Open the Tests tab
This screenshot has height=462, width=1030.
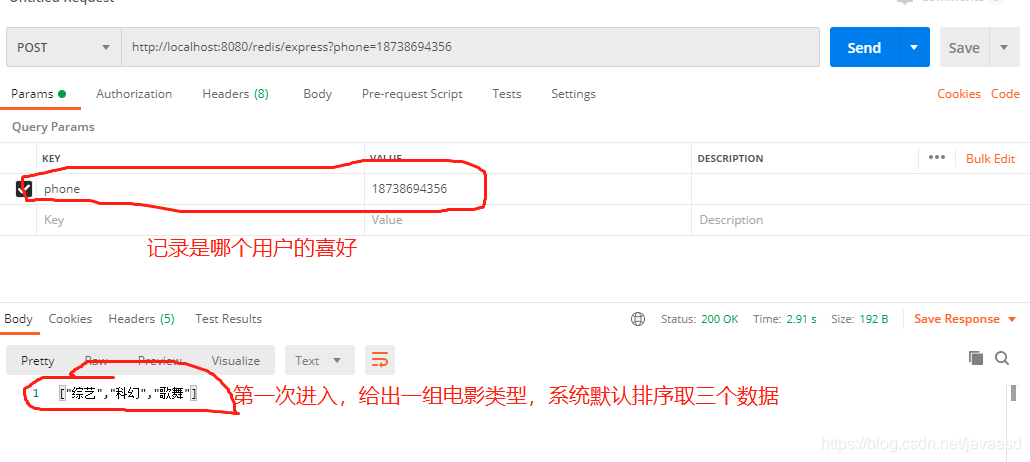coord(506,94)
